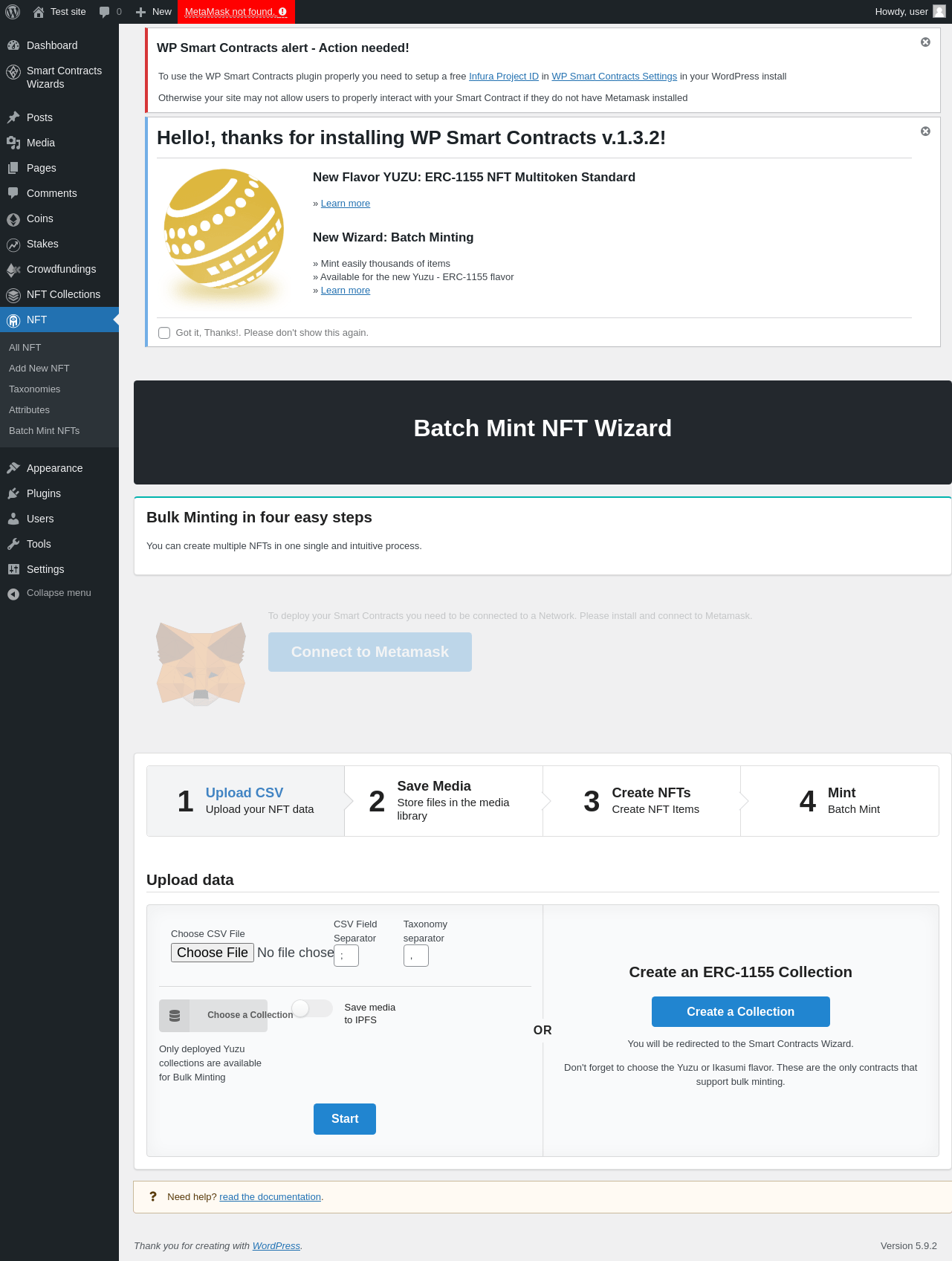Open Batch Mint NFTs submenu item
This screenshot has height=1261, width=952.
[x=44, y=431]
